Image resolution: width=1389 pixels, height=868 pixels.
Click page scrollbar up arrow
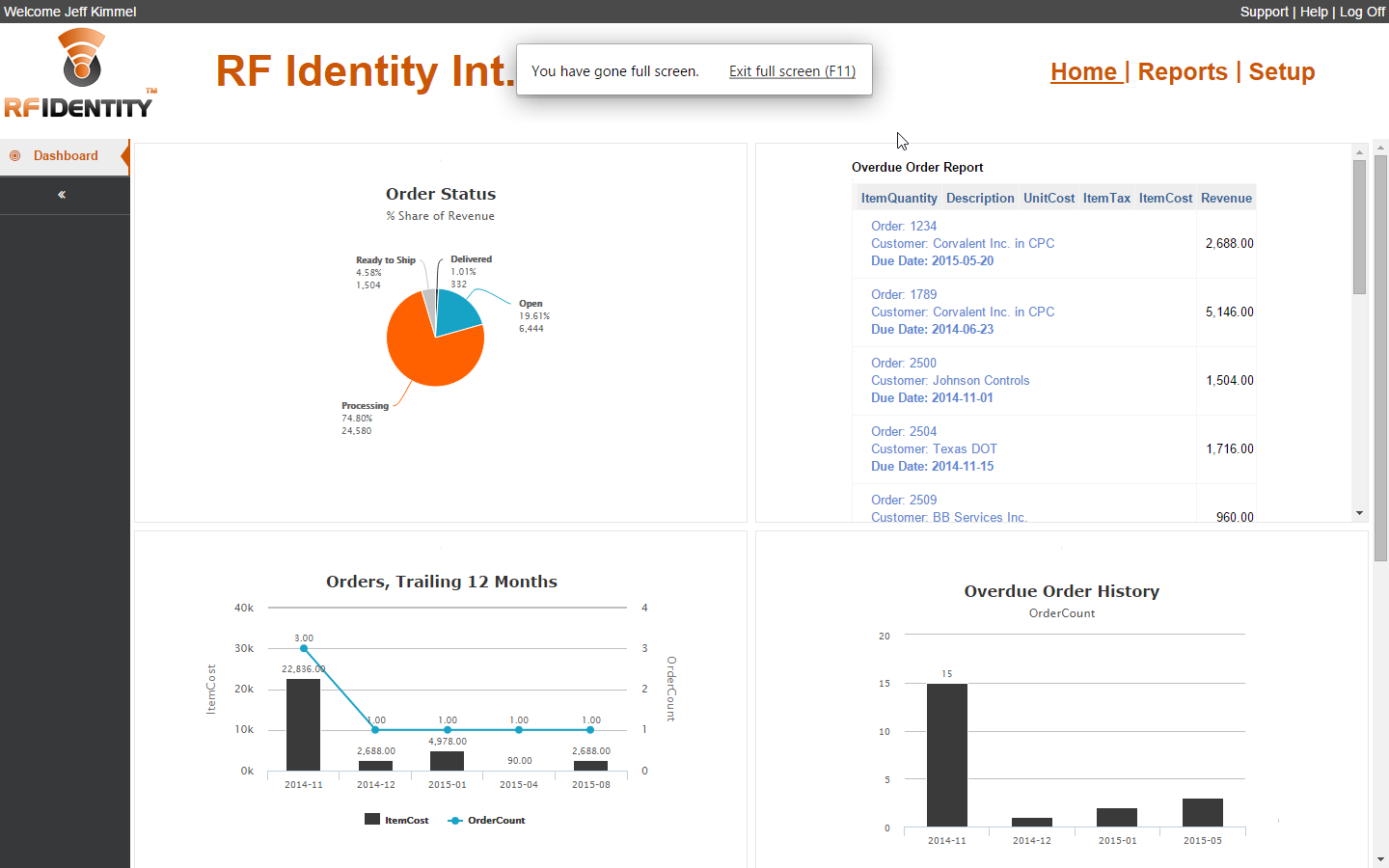point(1380,148)
